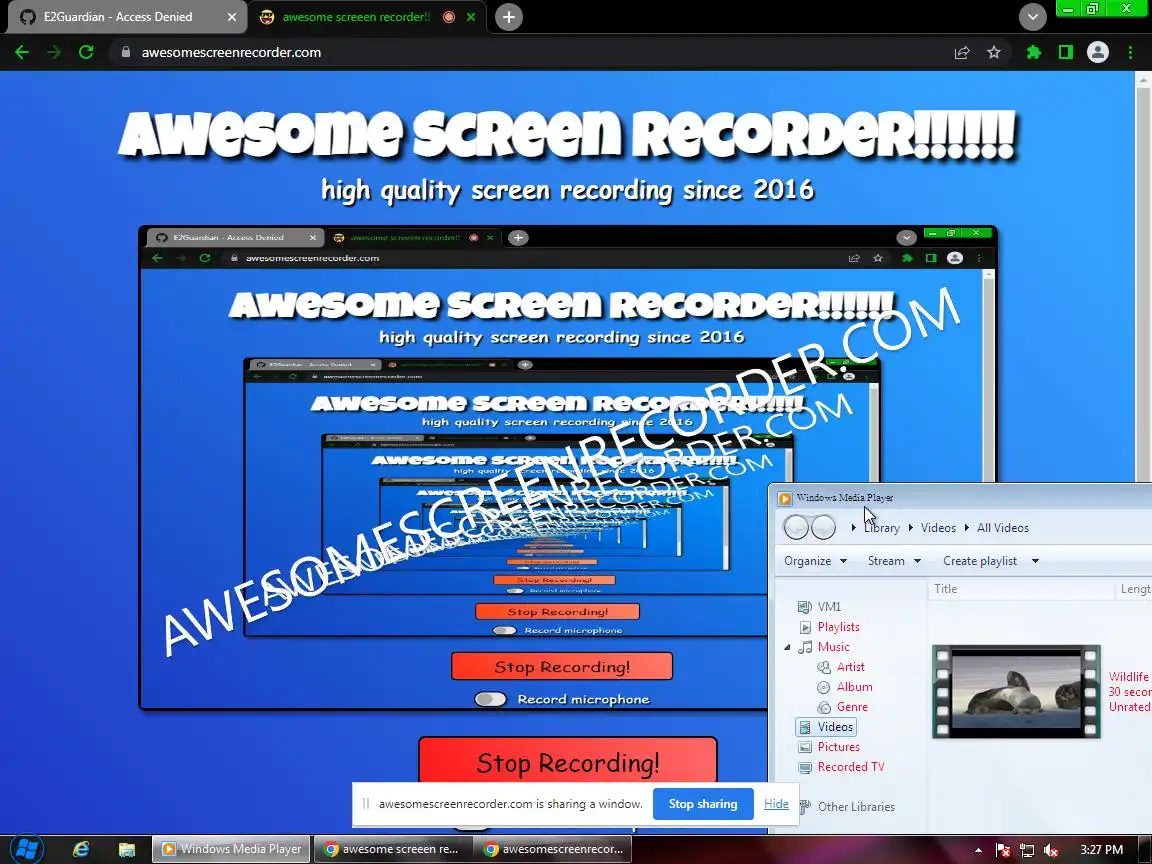Open Playlists in the navigation pane
The width and height of the screenshot is (1152, 864).
pos(838,627)
